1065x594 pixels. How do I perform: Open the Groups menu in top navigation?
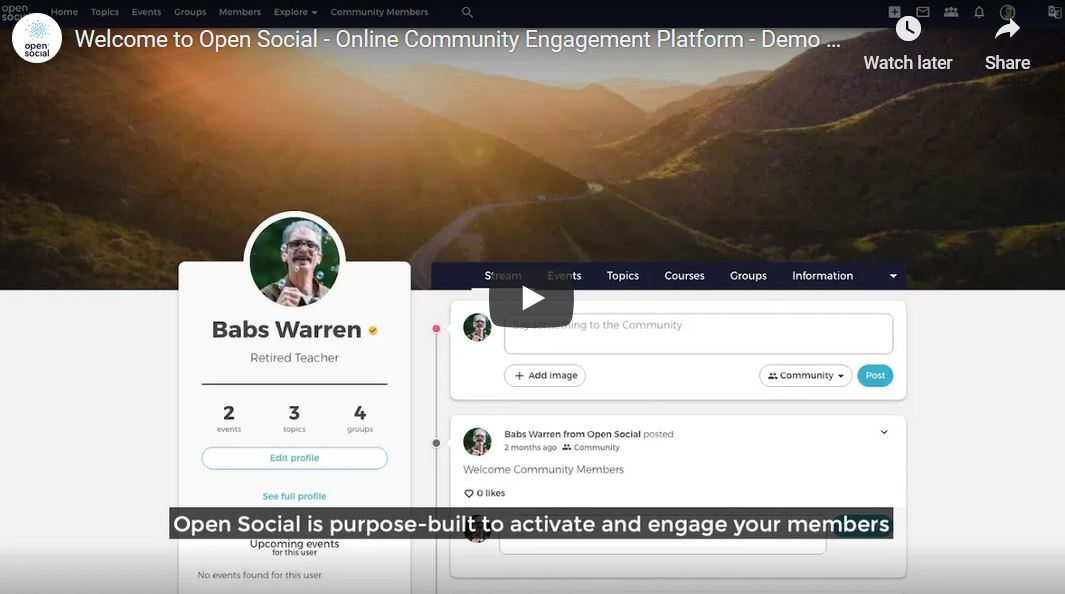coord(189,12)
